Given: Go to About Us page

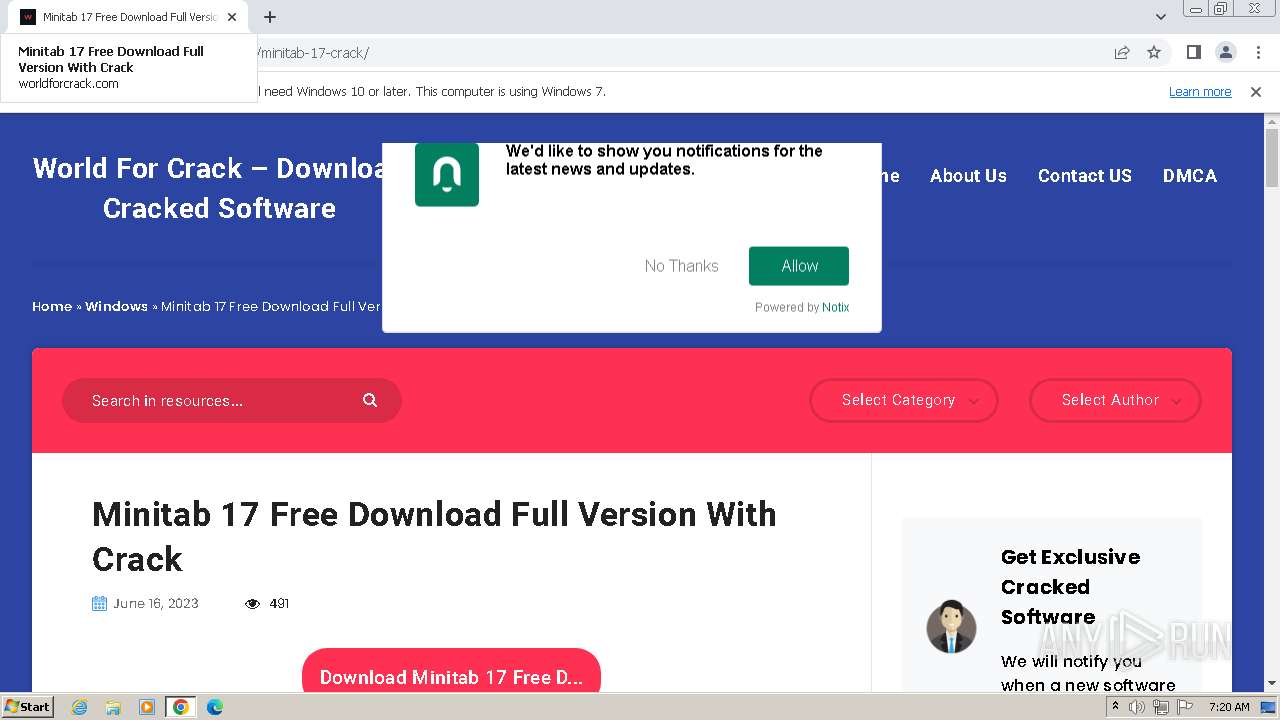Looking at the screenshot, I should pyautogui.click(x=968, y=176).
